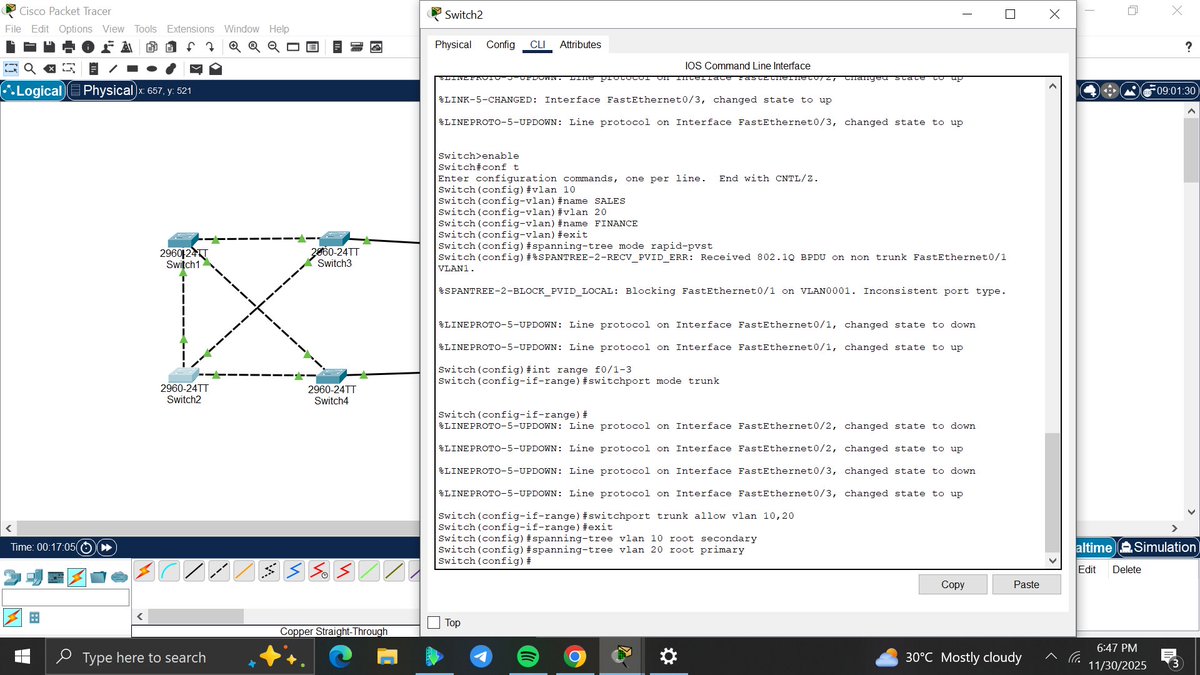Screen dimensions: 1200x675
Task: Select the Network Devices category icon
Action: pyautogui.click(x=13, y=577)
